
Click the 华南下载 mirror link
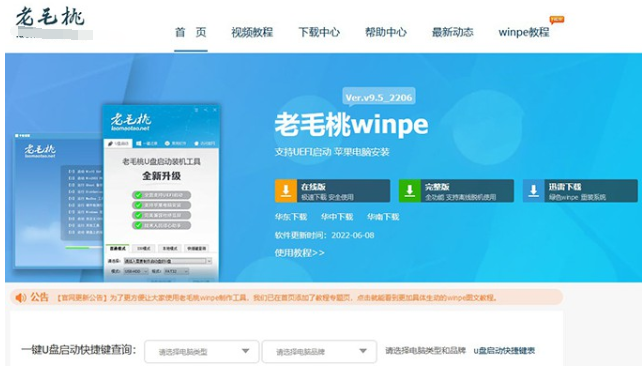[x=383, y=217]
